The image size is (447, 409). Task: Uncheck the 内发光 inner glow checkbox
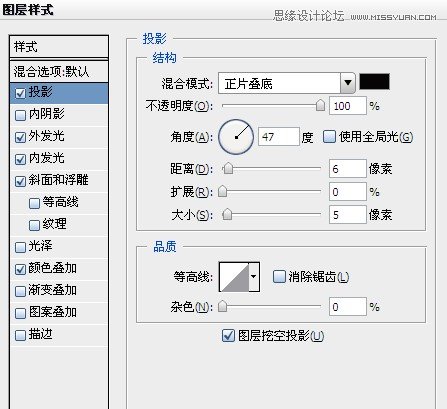tap(20, 159)
